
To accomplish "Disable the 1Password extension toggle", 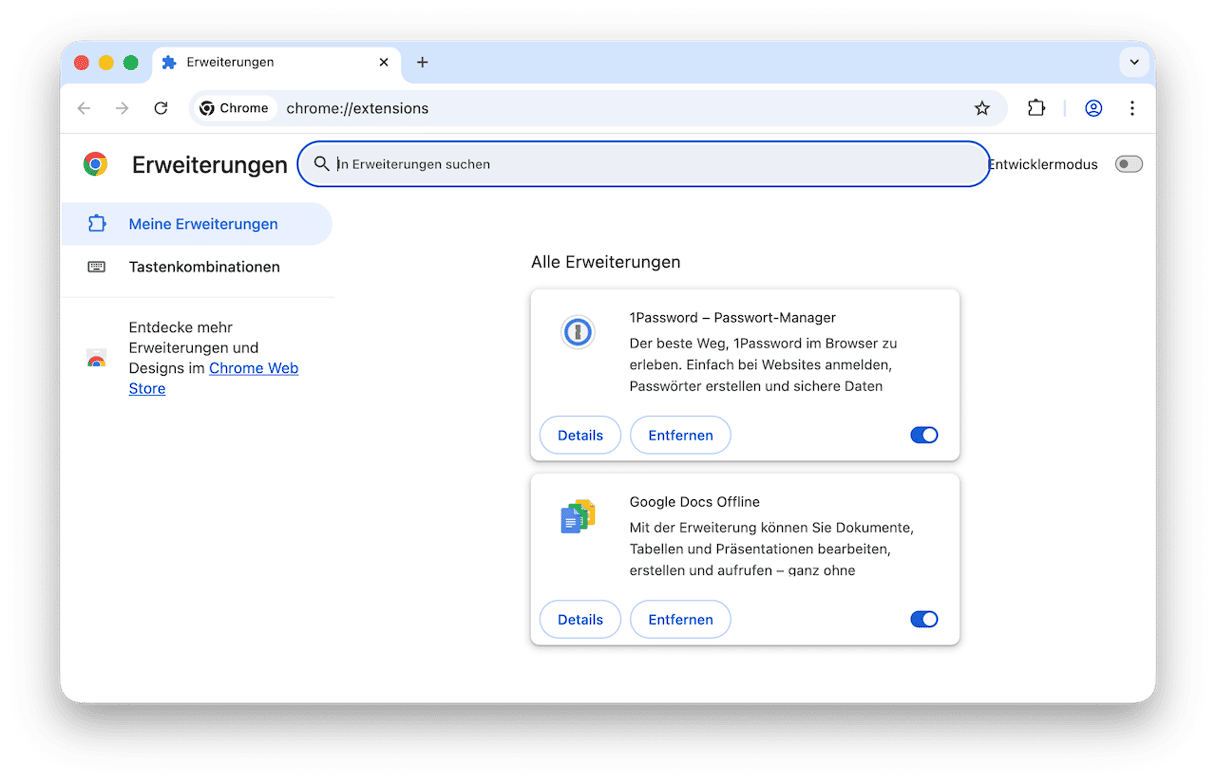I will tap(924, 435).
